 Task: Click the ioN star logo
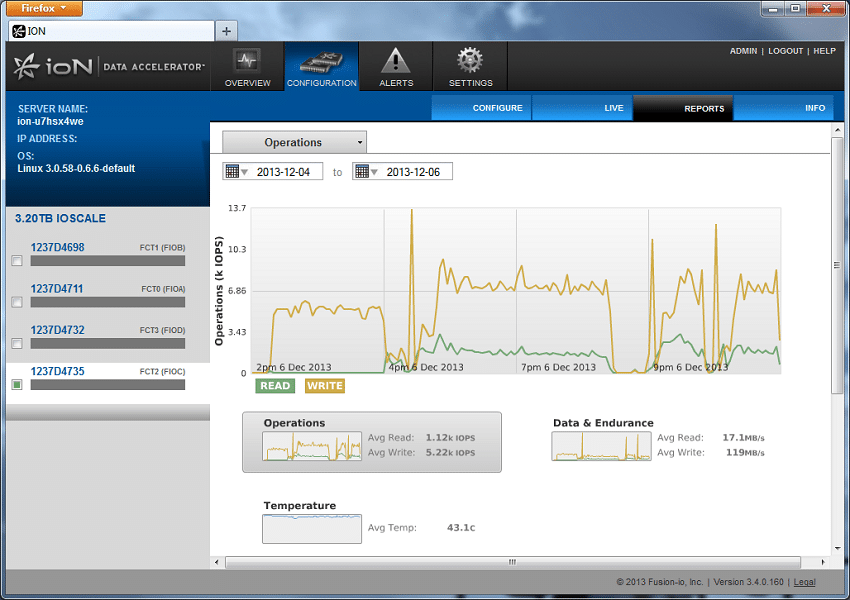click(x=27, y=67)
